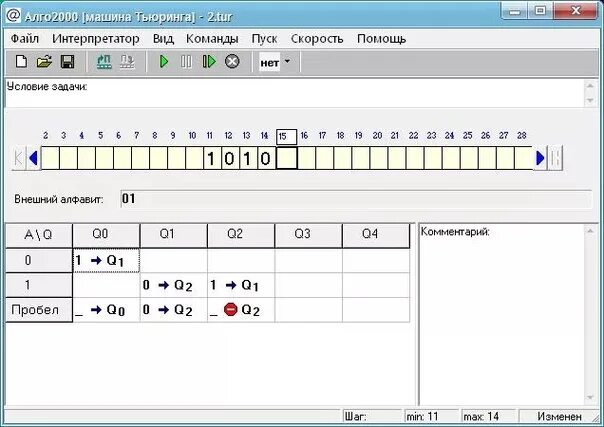The height and width of the screenshot is (427, 604).
Task: Click the 'Шаг:' status bar field
Action: [372, 417]
